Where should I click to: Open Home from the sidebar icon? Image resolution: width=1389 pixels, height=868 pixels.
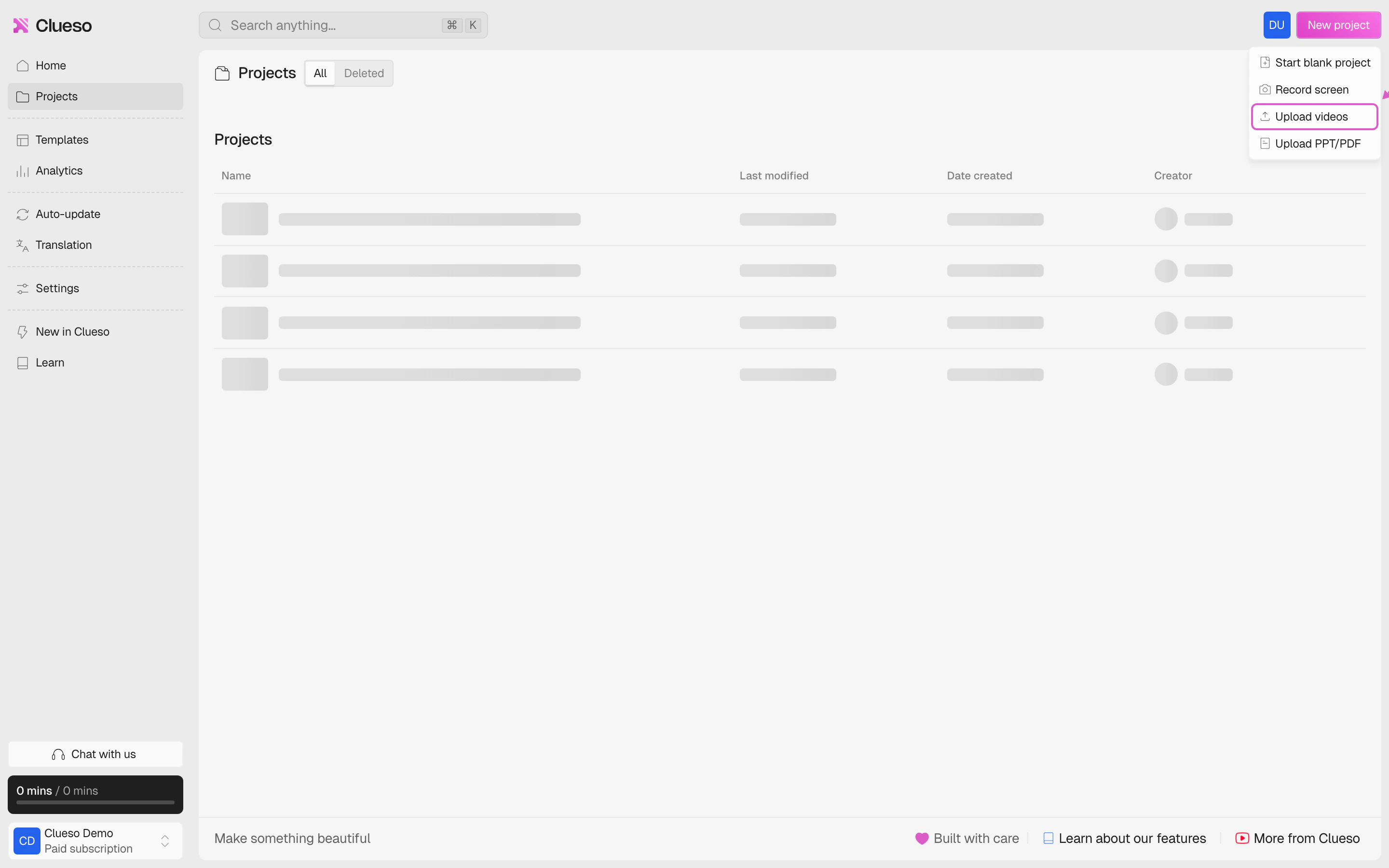point(22,66)
